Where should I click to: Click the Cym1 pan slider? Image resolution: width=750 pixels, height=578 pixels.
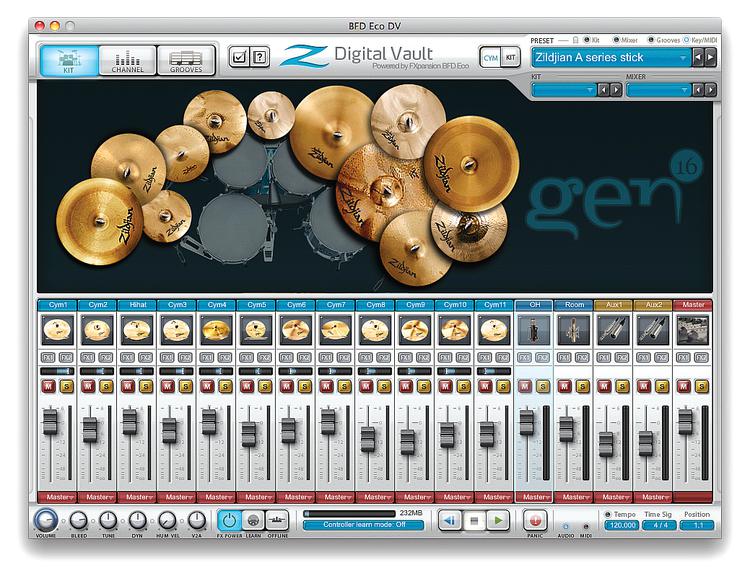click(x=57, y=371)
